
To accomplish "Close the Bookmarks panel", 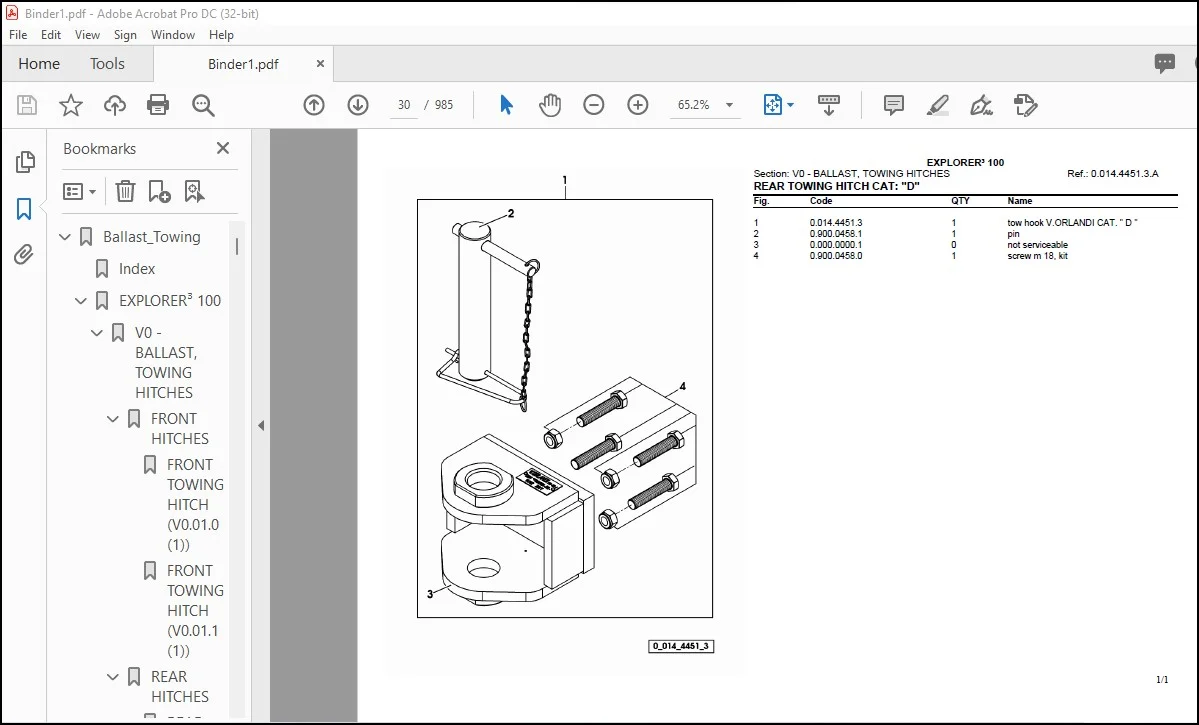I will pos(223,148).
